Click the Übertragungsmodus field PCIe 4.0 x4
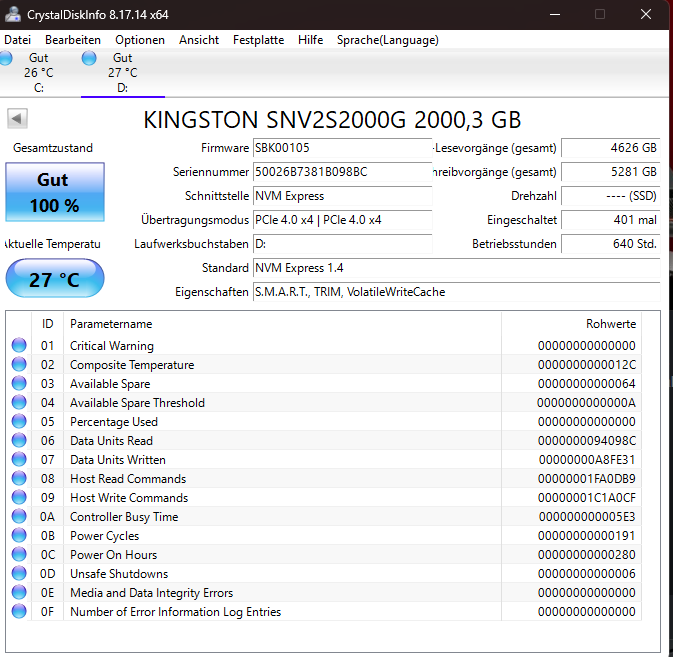673x657 pixels. 343,220
